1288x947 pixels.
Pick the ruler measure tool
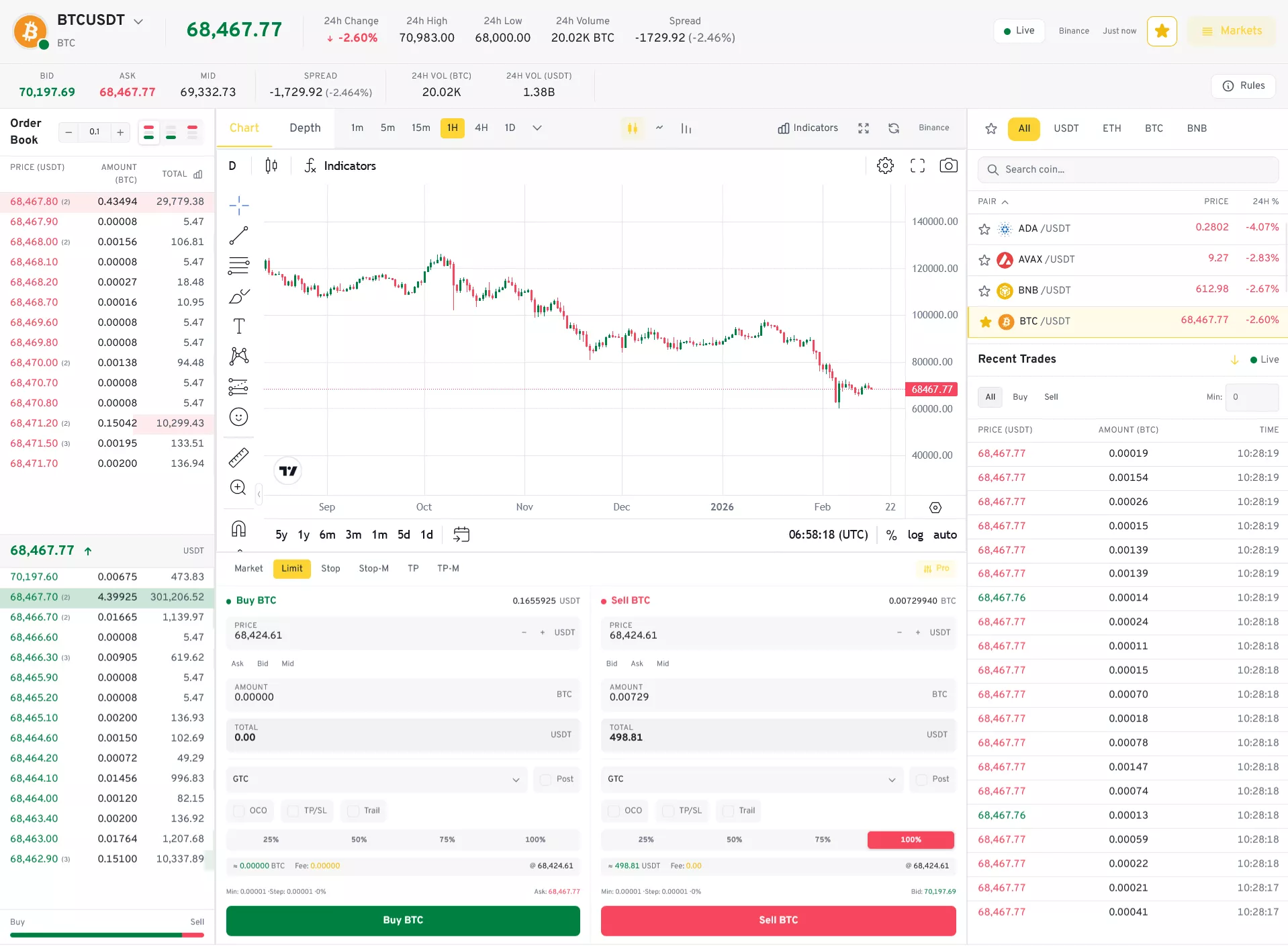pyautogui.click(x=238, y=457)
